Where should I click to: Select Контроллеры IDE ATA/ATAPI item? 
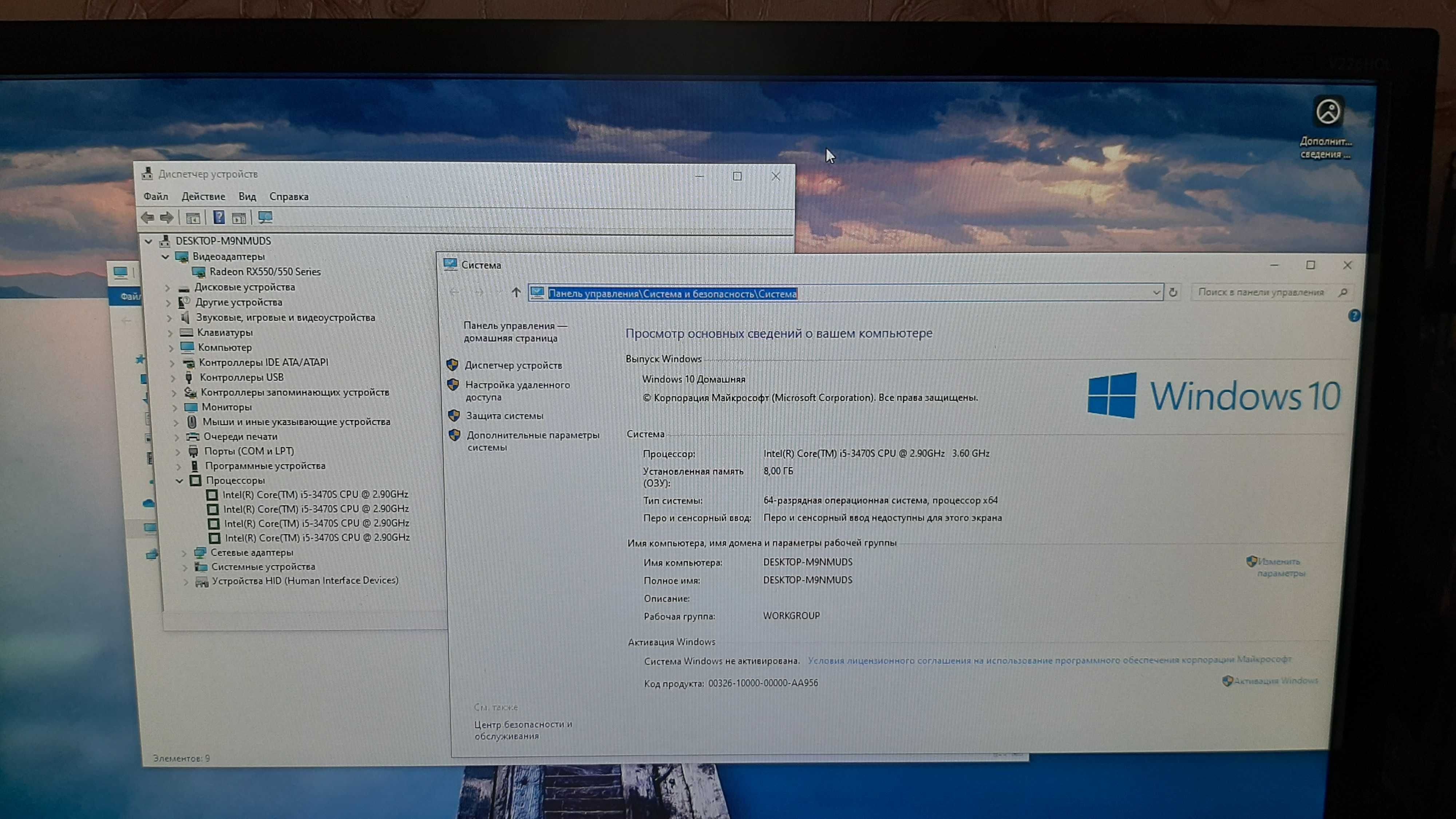point(264,362)
